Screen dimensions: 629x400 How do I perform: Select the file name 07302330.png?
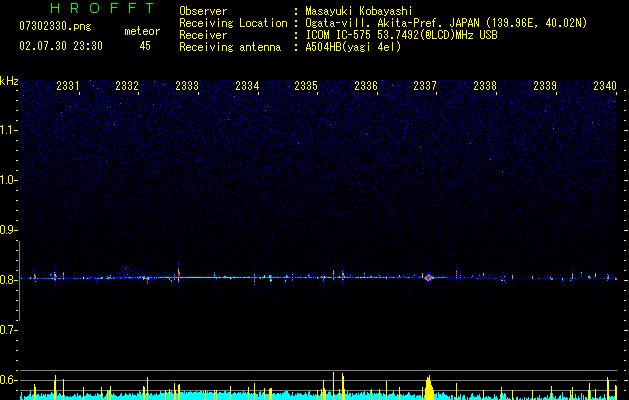tap(55, 26)
